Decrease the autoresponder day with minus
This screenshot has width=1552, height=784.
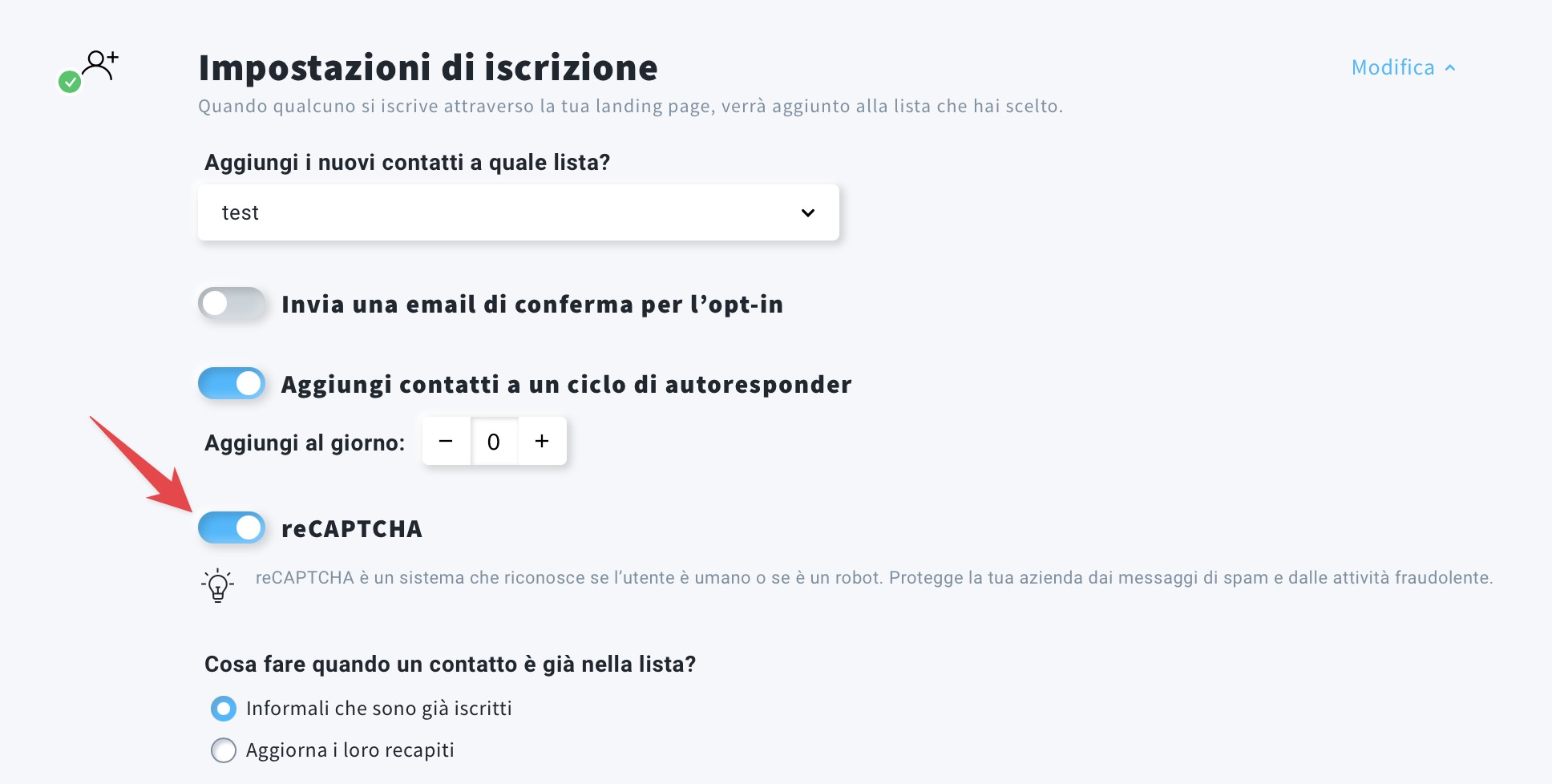pyautogui.click(x=446, y=441)
